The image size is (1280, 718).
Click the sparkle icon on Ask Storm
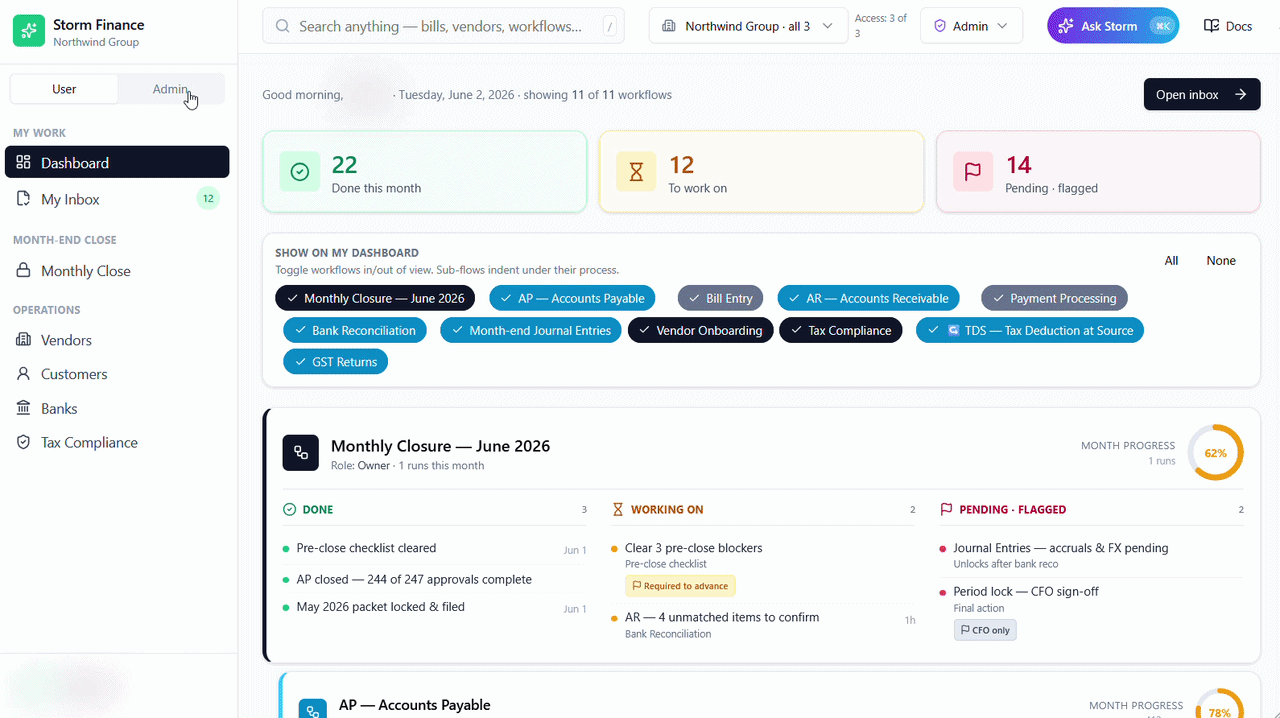1066,26
